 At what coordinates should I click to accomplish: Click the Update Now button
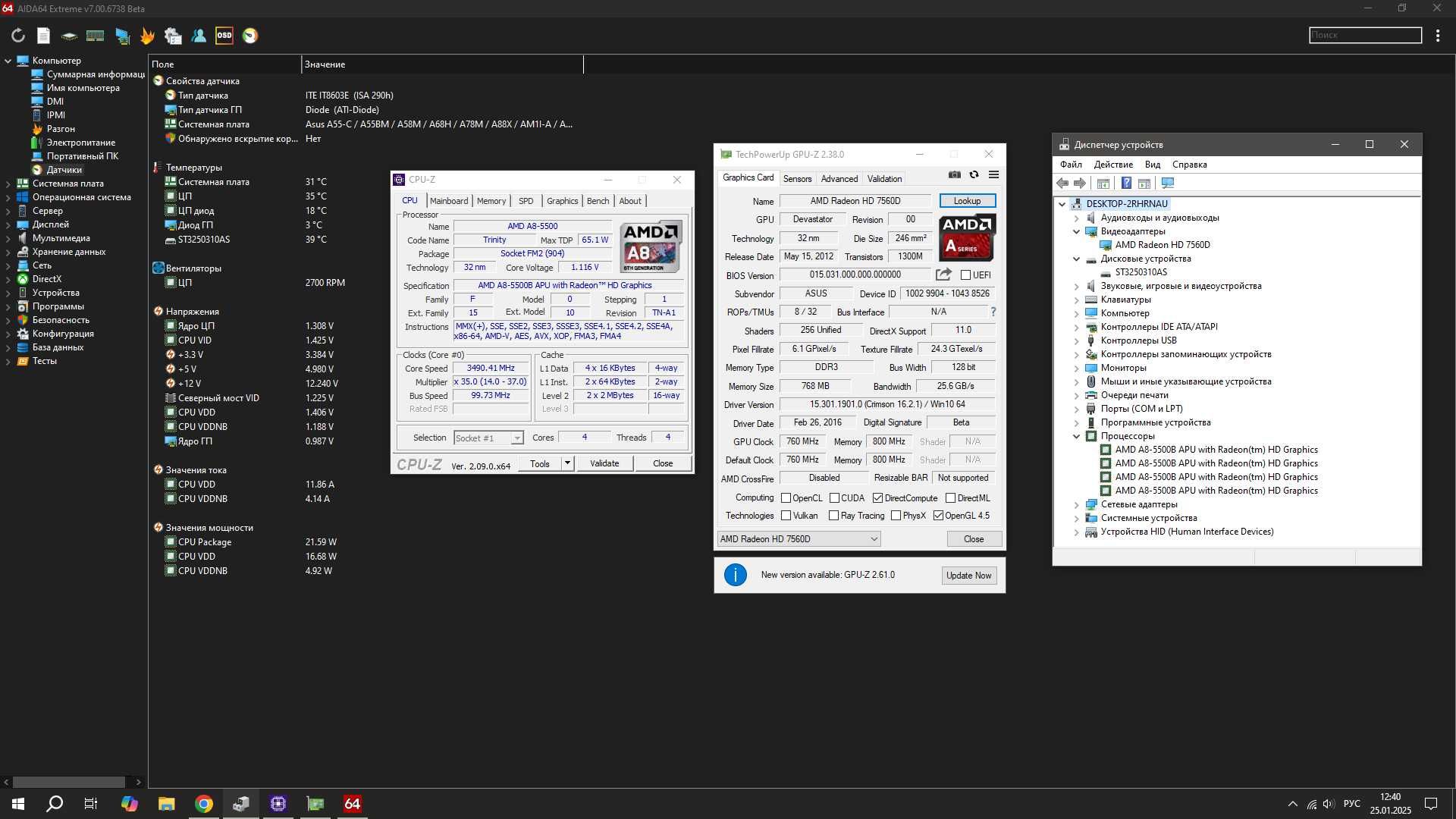[x=968, y=576]
